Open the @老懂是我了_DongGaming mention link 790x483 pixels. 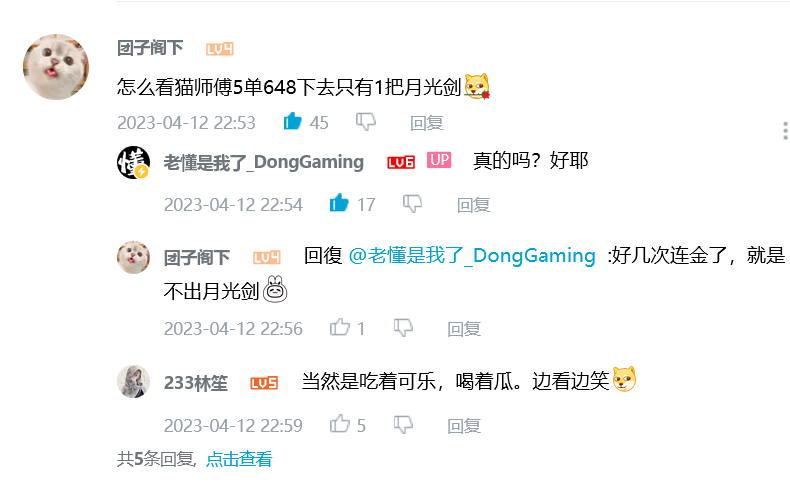click(x=472, y=256)
